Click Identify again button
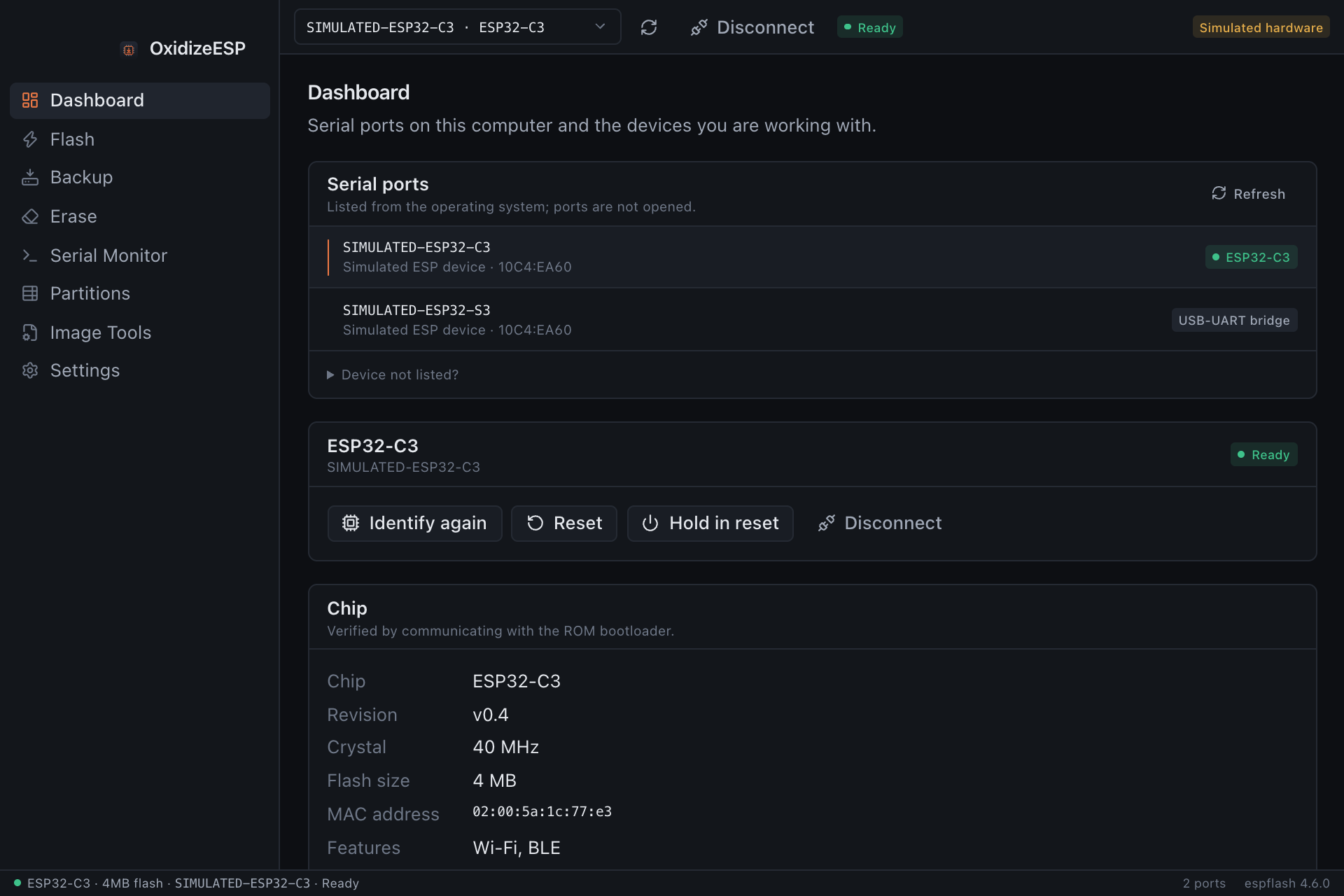This screenshot has width=1344, height=896. tap(414, 523)
